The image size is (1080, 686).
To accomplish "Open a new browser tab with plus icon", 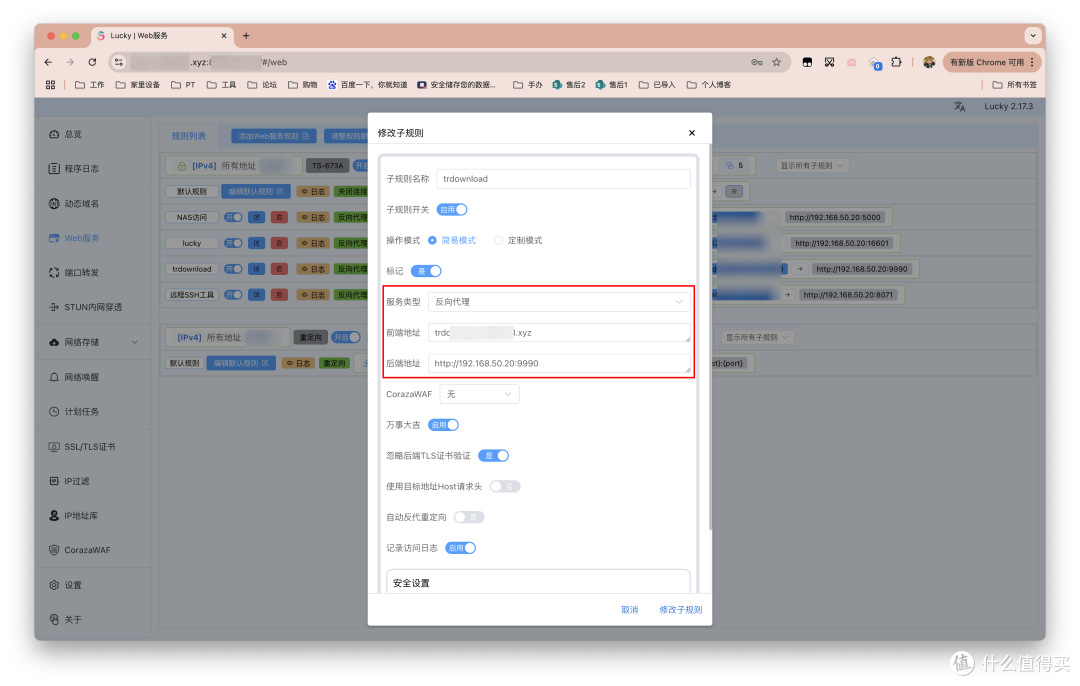I will [x=246, y=36].
